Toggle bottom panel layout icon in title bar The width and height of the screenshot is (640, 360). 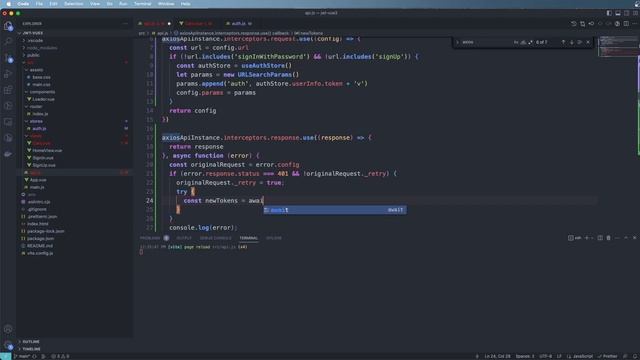coord(618,13)
